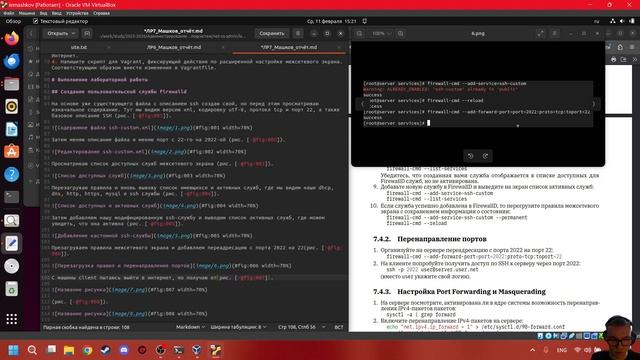This screenshot has height=360, width=640.
Task: Open VirtualBox Ввод menu
Action: click(x=56, y=13)
